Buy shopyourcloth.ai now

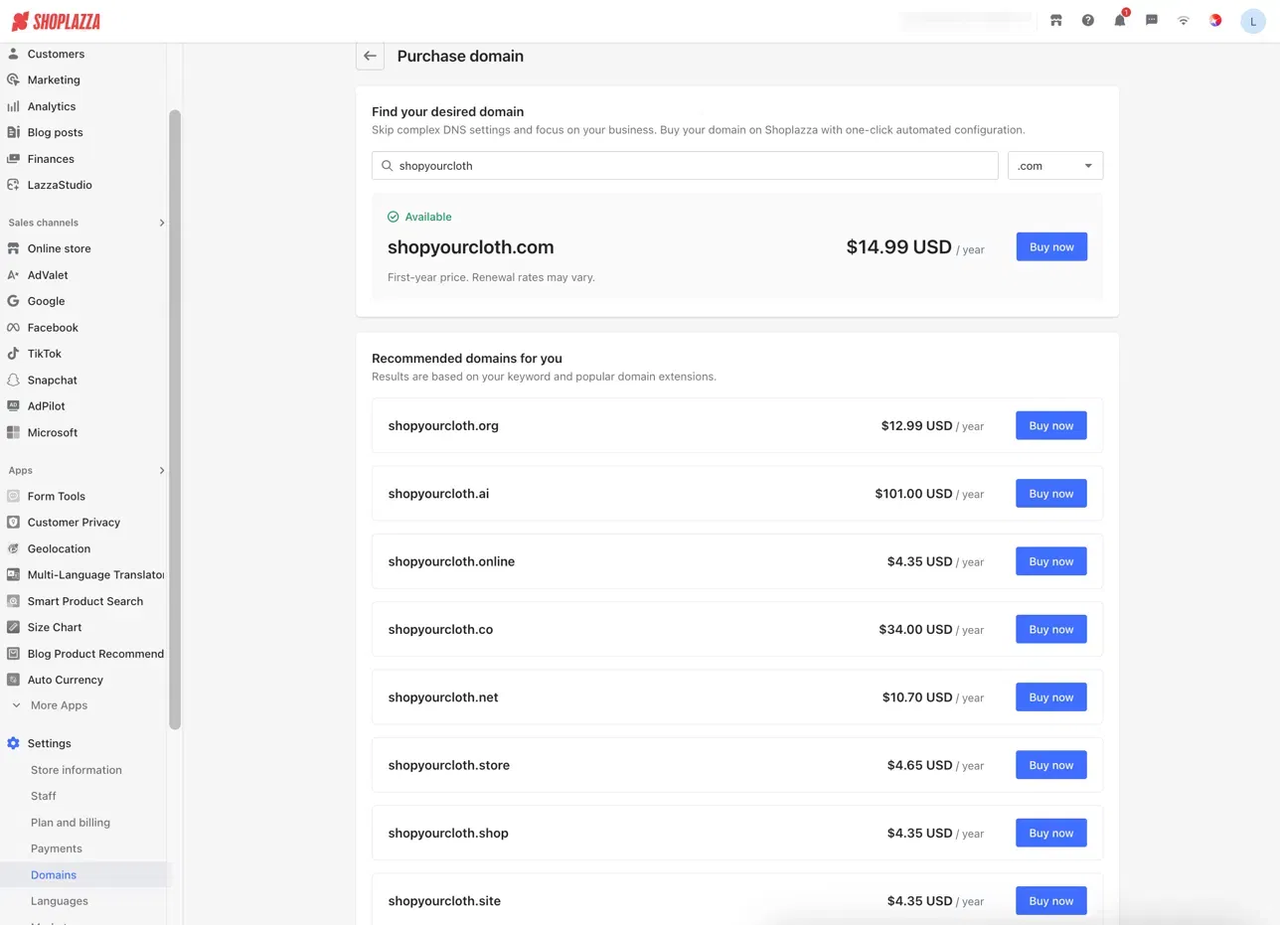coord(1051,494)
